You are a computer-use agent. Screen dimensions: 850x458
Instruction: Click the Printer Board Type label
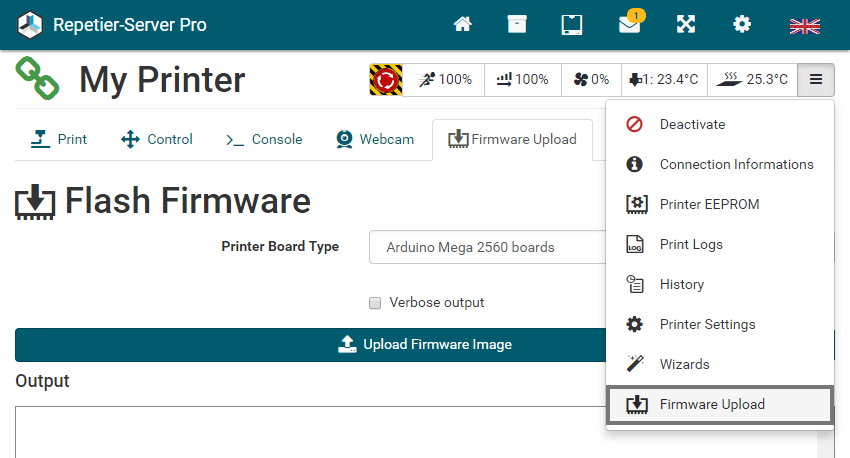tap(280, 247)
